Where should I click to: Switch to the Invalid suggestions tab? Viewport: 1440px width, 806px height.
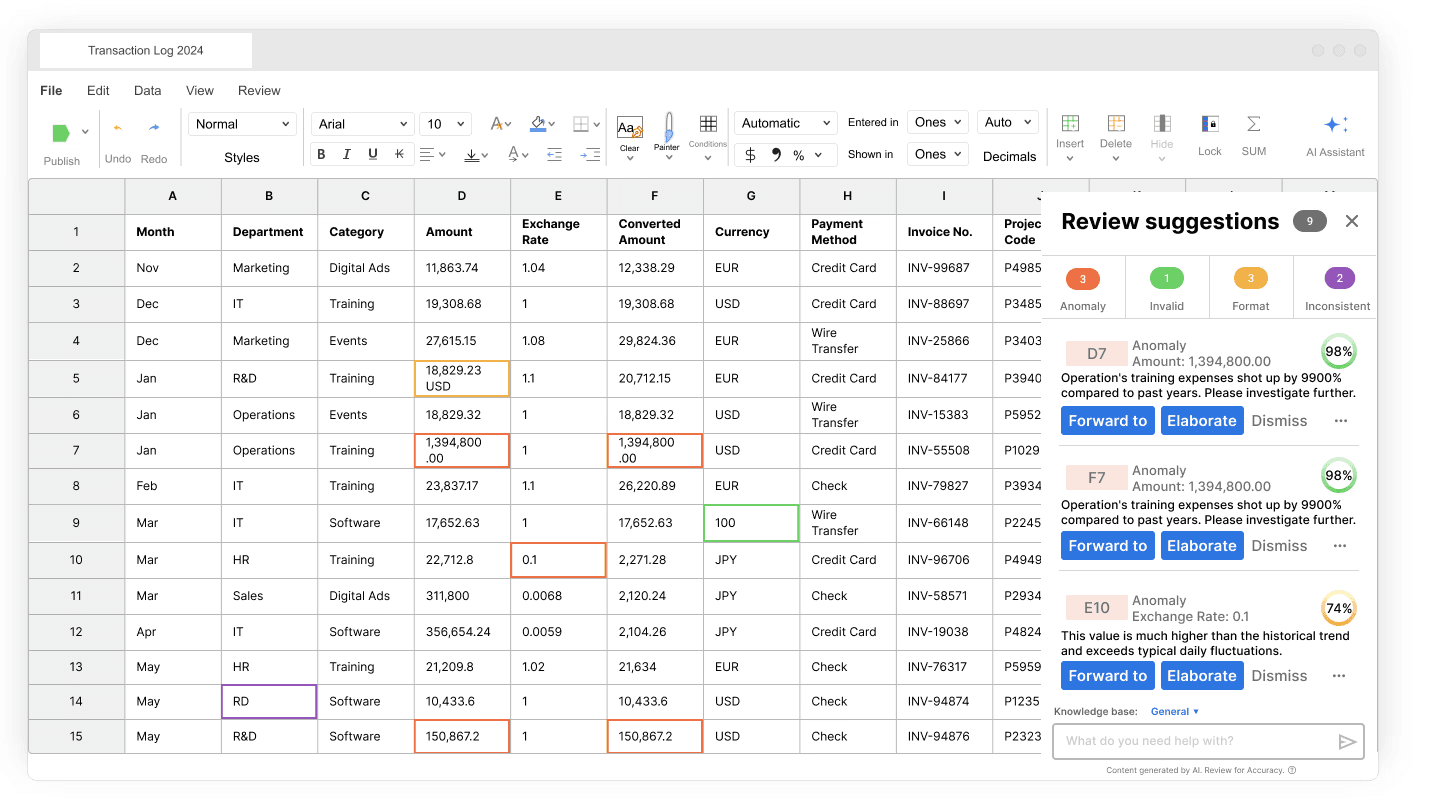tap(1166, 288)
